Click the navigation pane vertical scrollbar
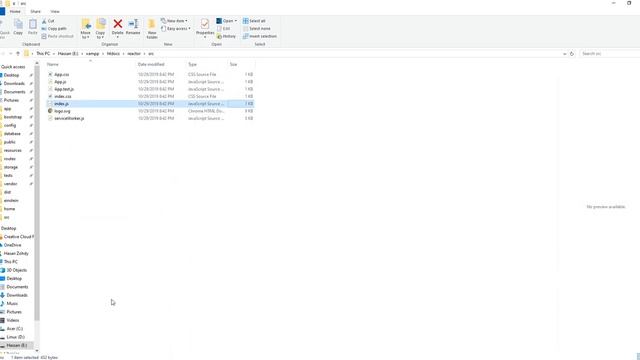The width and height of the screenshot is (640, 360). pos(37,192)
